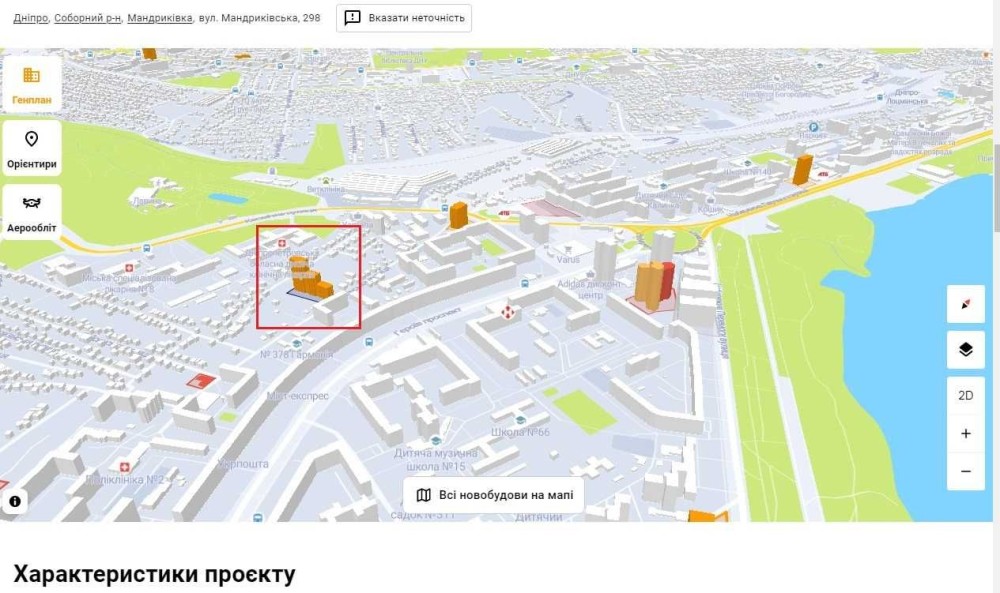Open the map layers selector
This screenshot has width=1000, height=593.
click(965, 350)
